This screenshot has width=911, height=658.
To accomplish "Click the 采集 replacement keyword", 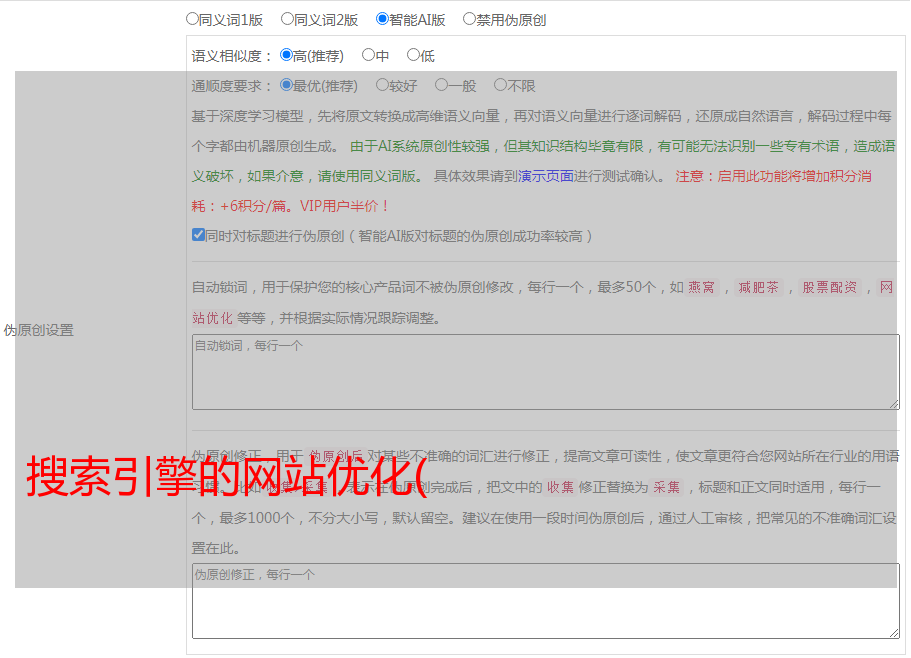I will tap(666, 487).
